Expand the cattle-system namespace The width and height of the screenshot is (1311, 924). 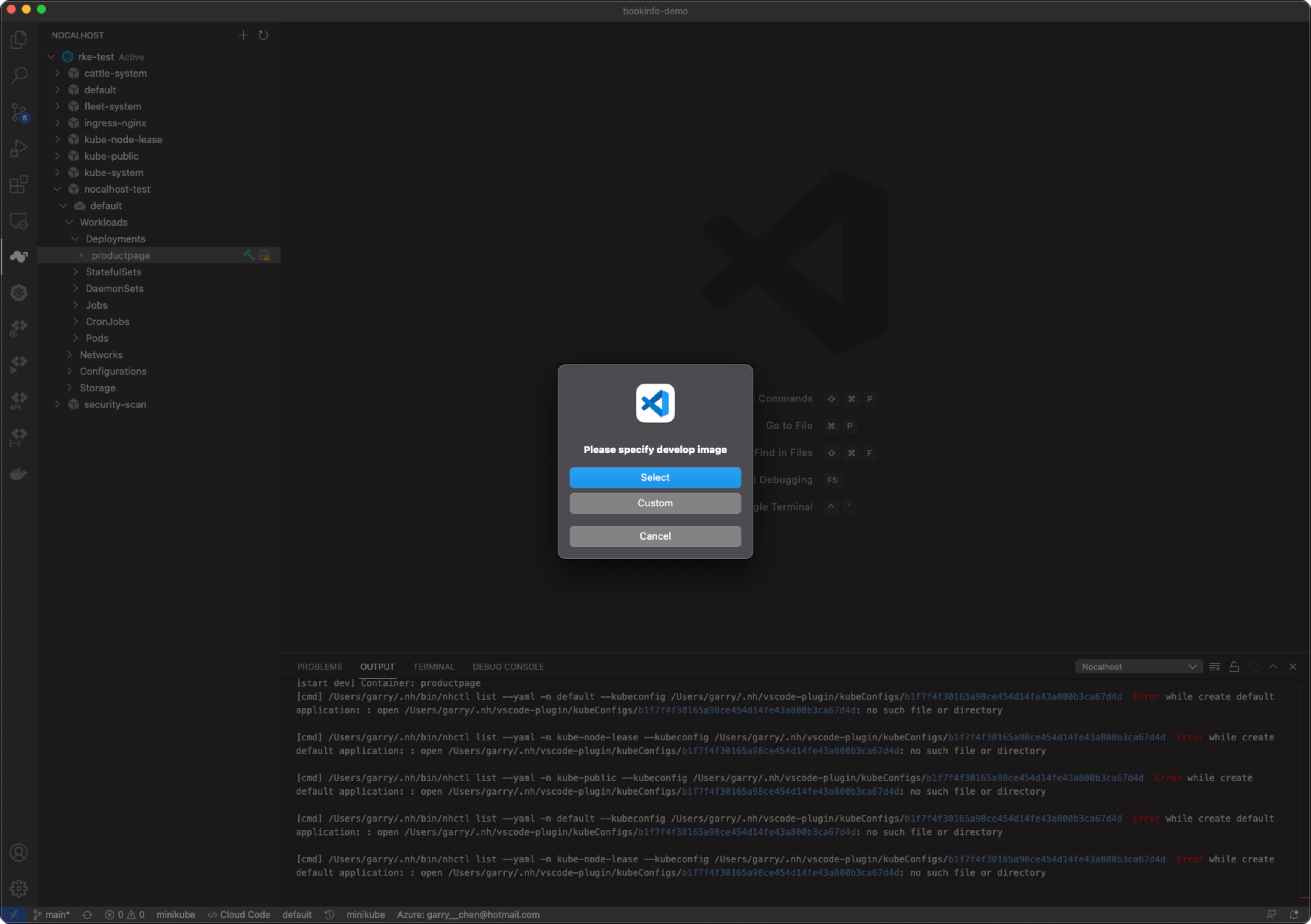pyautogui.click(x=57, y=73)
